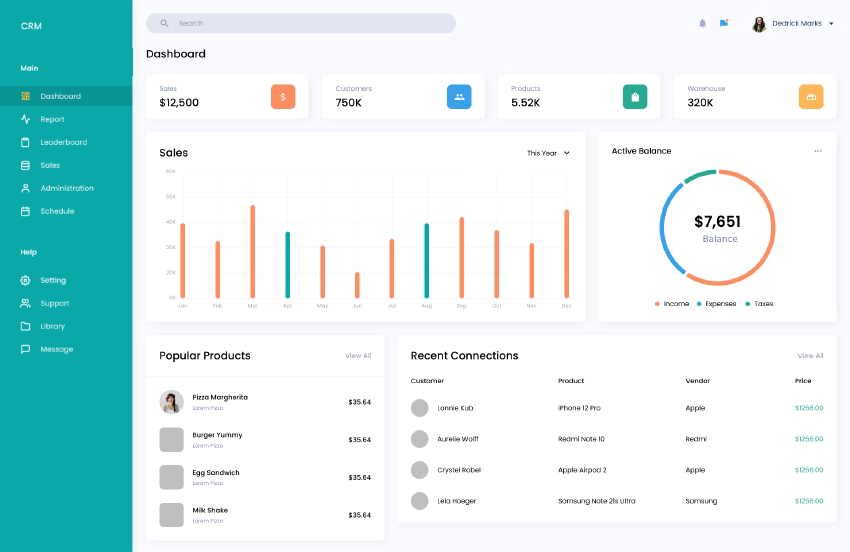This screenshot has height=552, width=850.
Task: Click the Schedule calendar icon in sidebar
Action: click(26, 211)
